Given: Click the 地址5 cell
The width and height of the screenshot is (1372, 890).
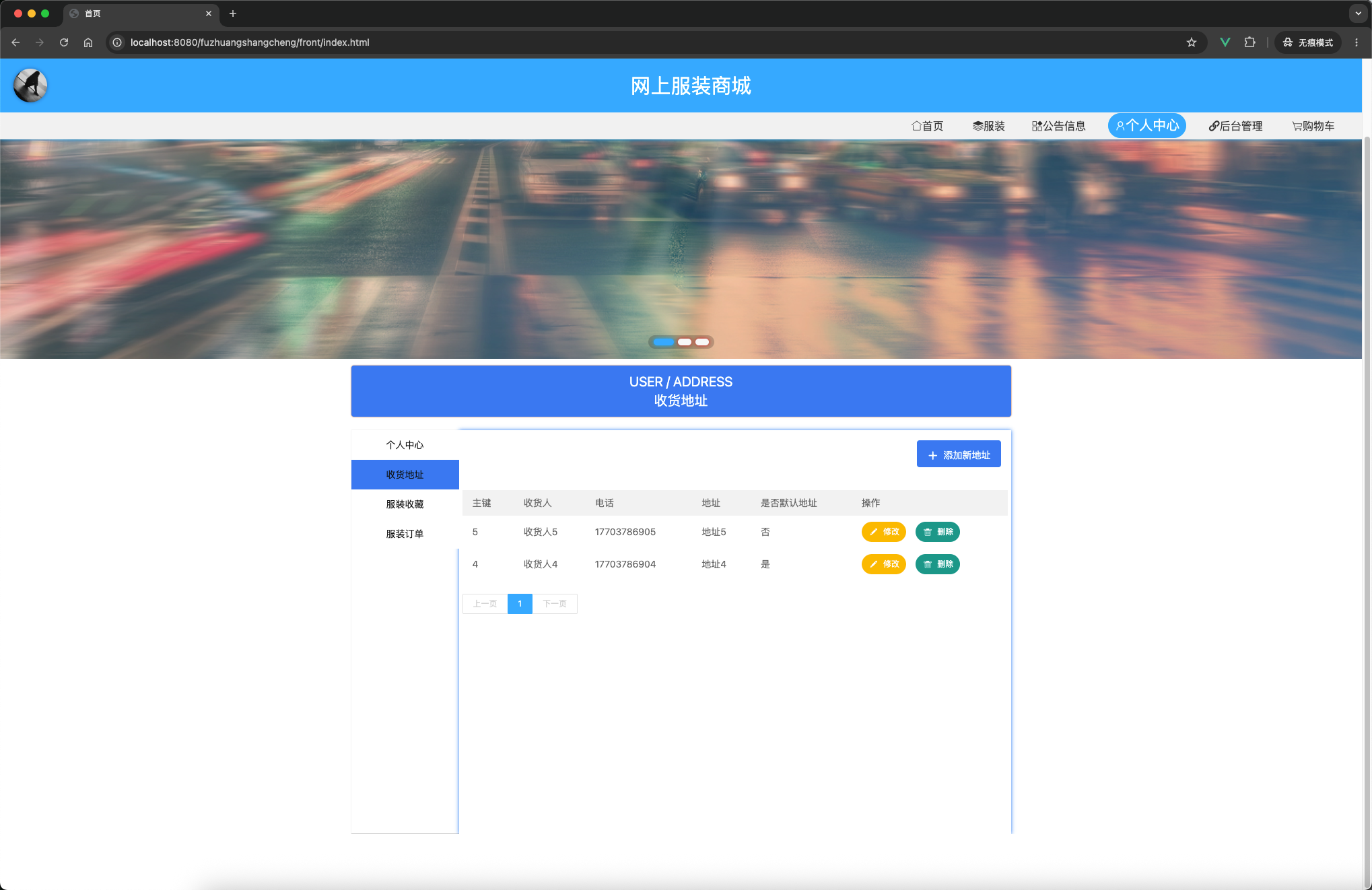Looking at the screenshot, I should [714, 532].
